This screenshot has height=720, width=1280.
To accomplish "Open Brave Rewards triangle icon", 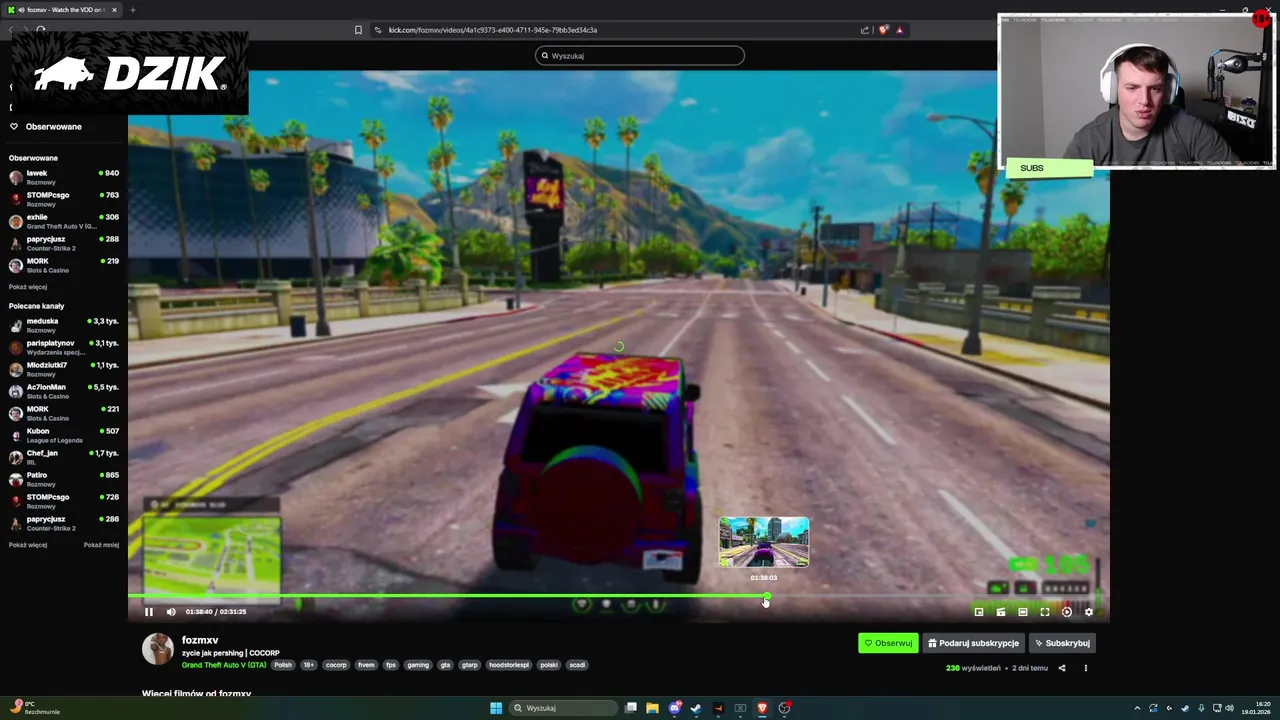I will click(899, 30).
